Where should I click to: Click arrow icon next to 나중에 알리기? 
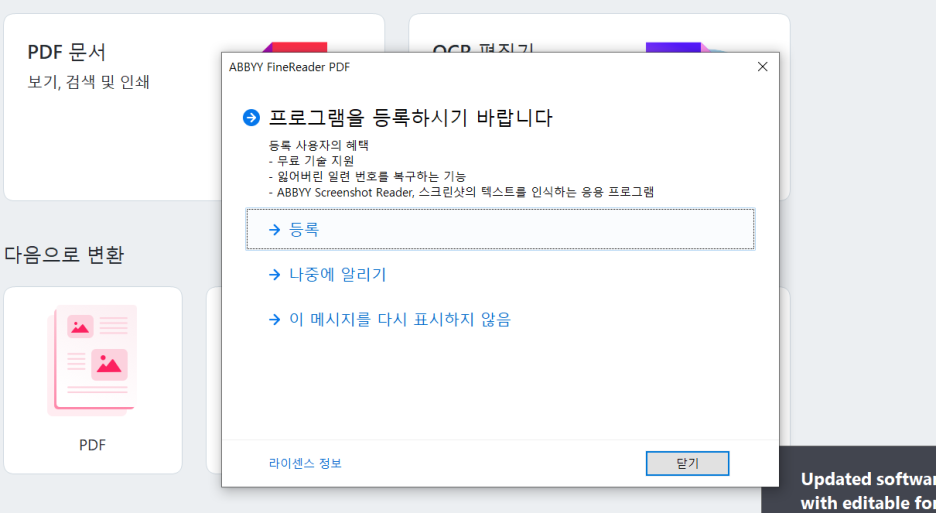(x=275, y=275)
